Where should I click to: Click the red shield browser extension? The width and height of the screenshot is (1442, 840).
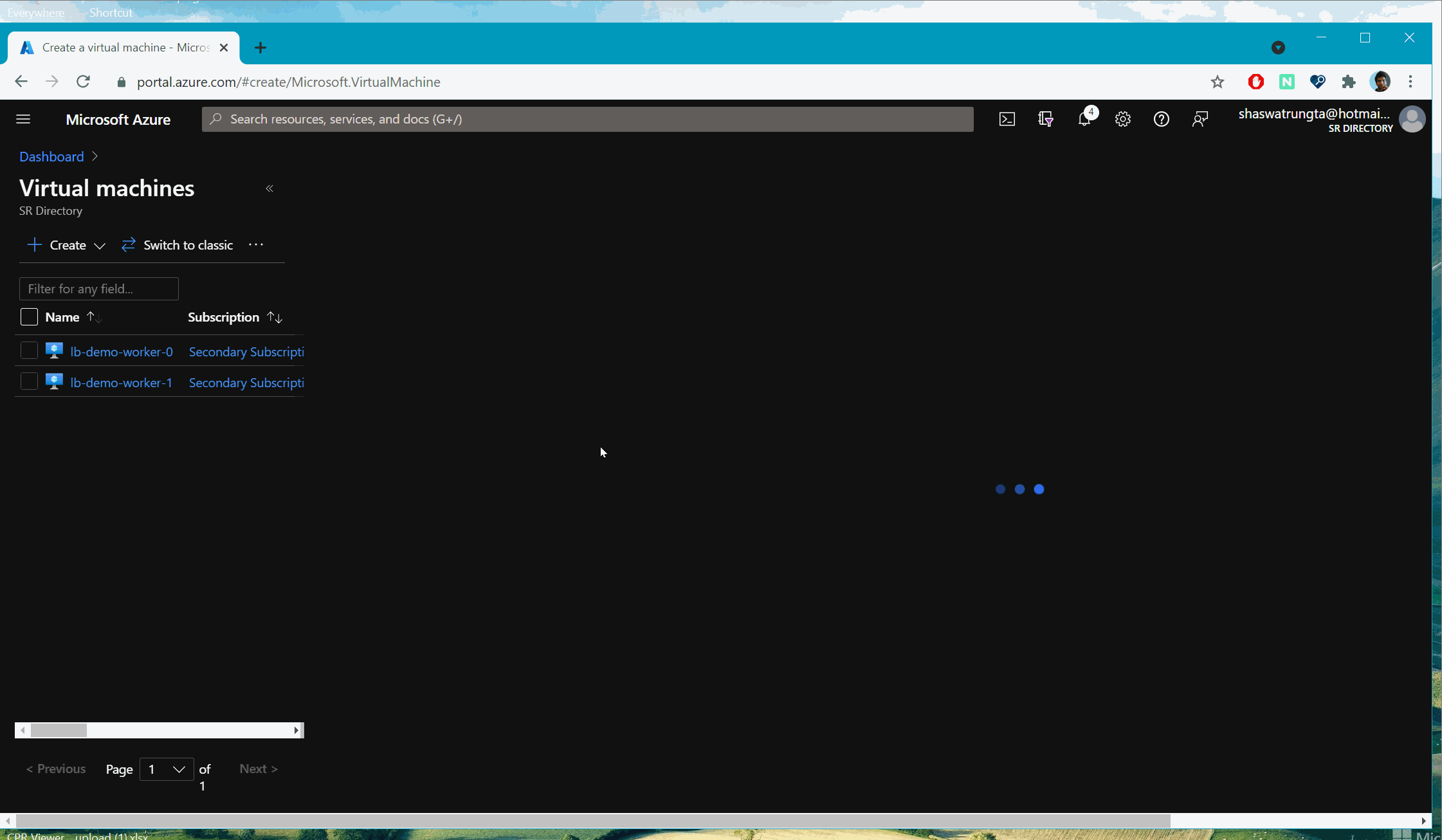pos(1255,82)
